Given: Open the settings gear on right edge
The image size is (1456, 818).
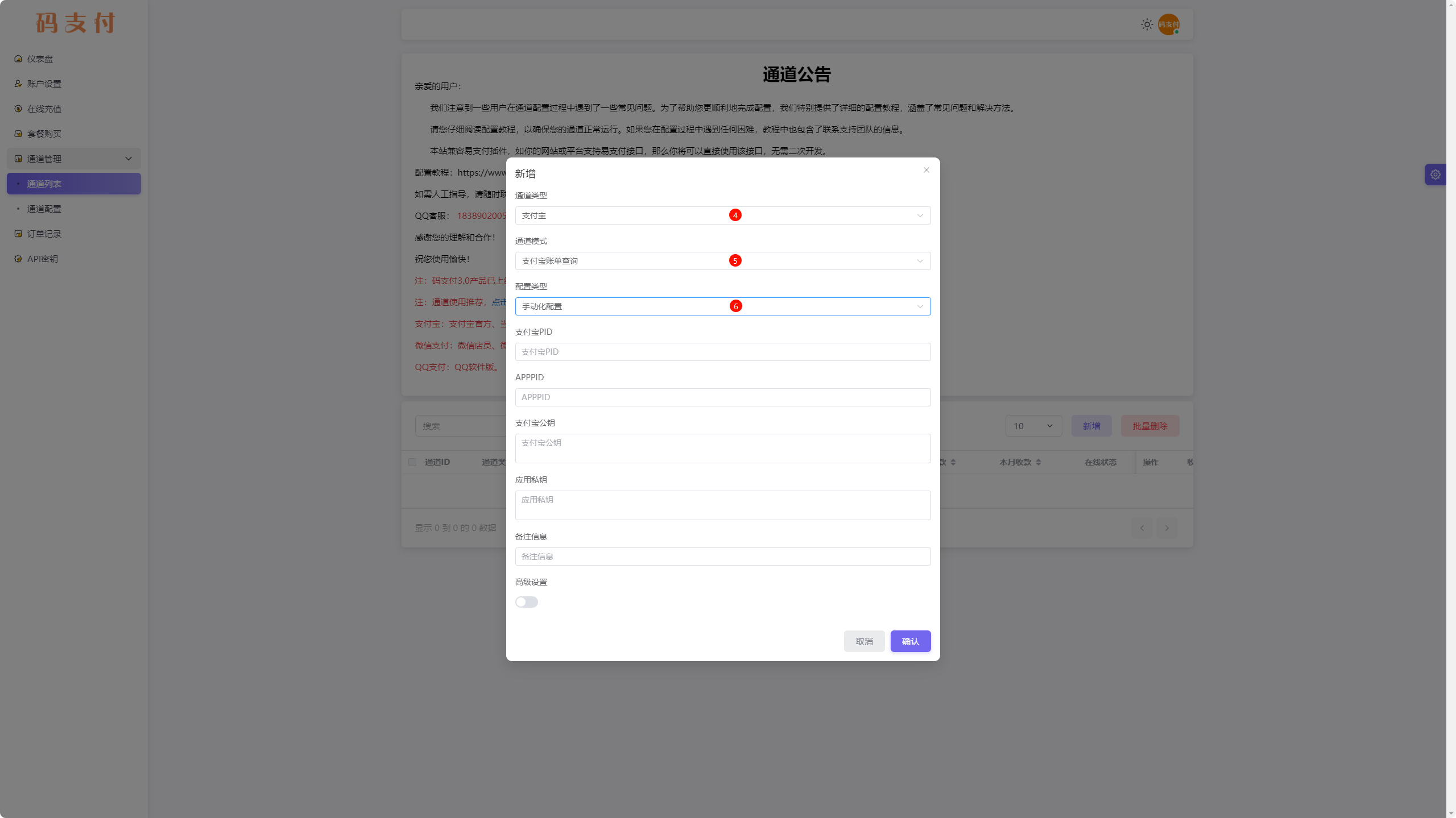Looking at the screenshot, I should (1435, 175).
